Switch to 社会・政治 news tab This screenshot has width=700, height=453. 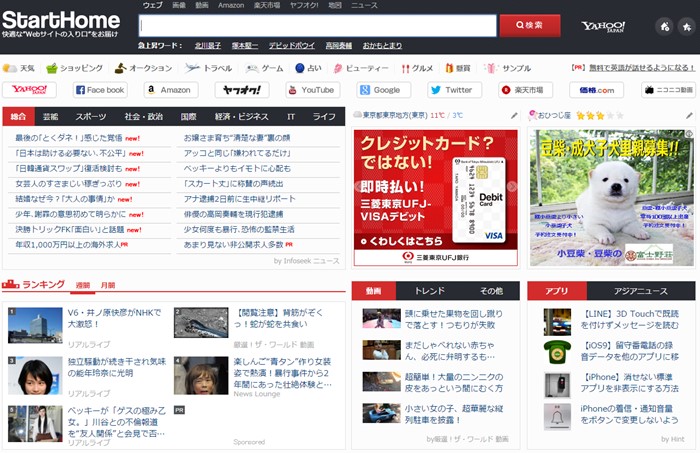tap(143, 116)
